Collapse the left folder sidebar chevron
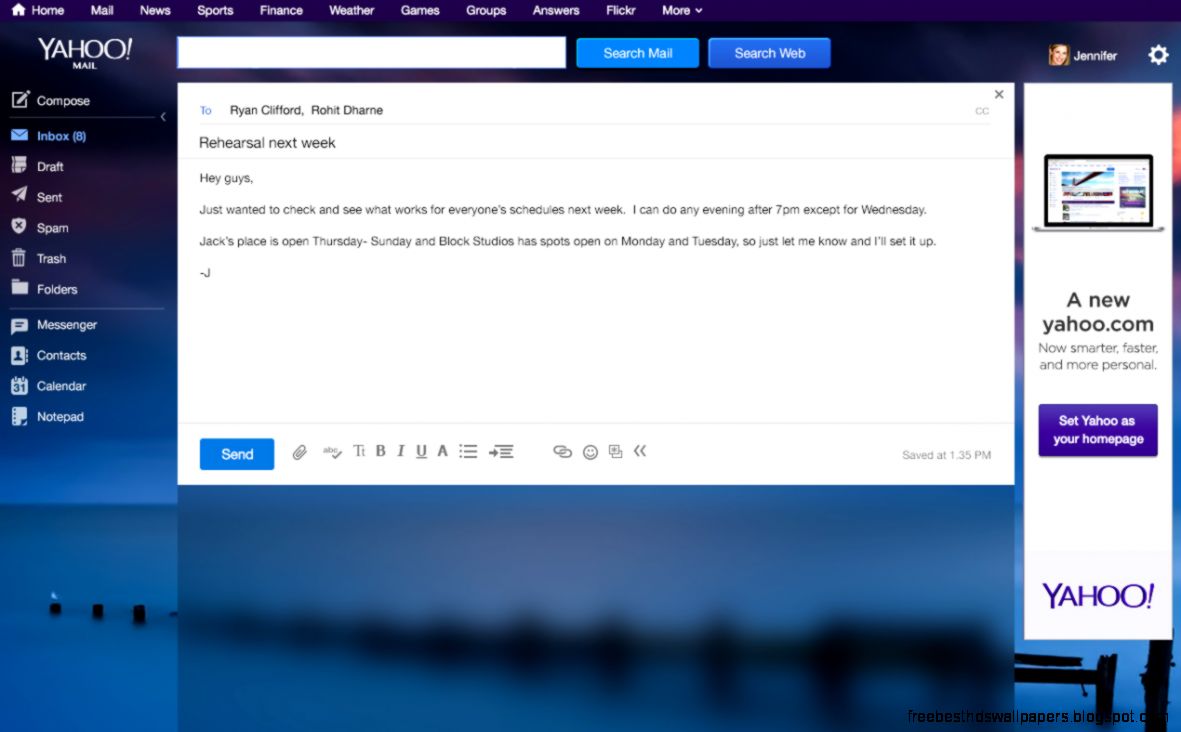This screenshot has height=732, width=1181. 163,116
